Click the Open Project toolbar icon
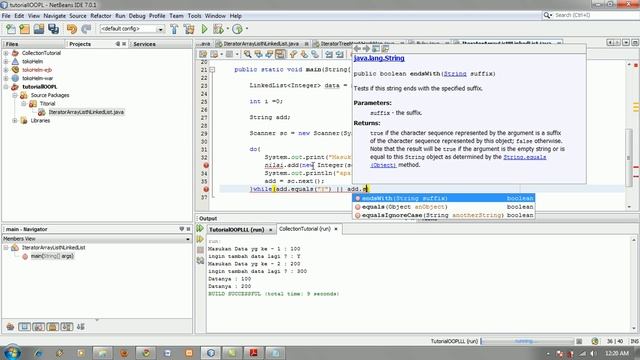The height and width of the screenshot is (360, 640). (x=39, y=29)
